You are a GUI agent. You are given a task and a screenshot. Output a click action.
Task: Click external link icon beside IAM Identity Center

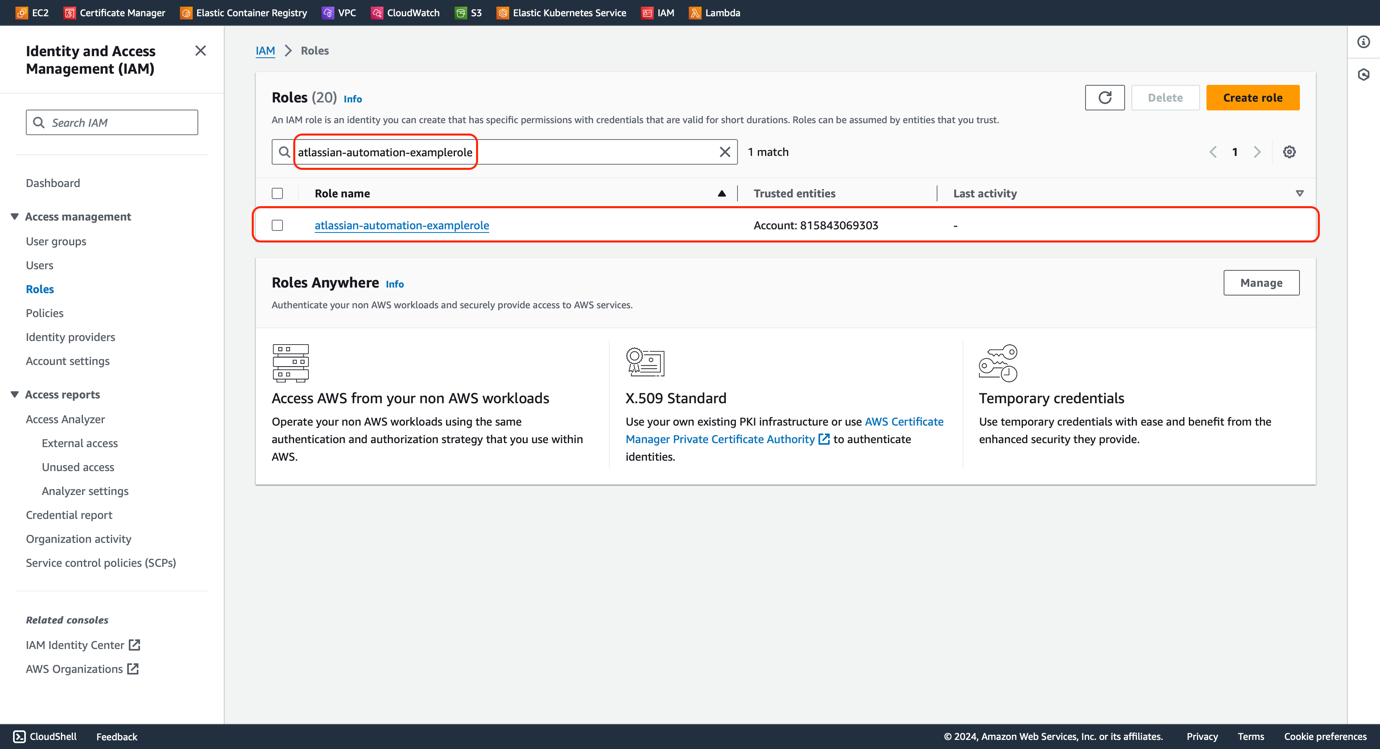click(135, 645)
